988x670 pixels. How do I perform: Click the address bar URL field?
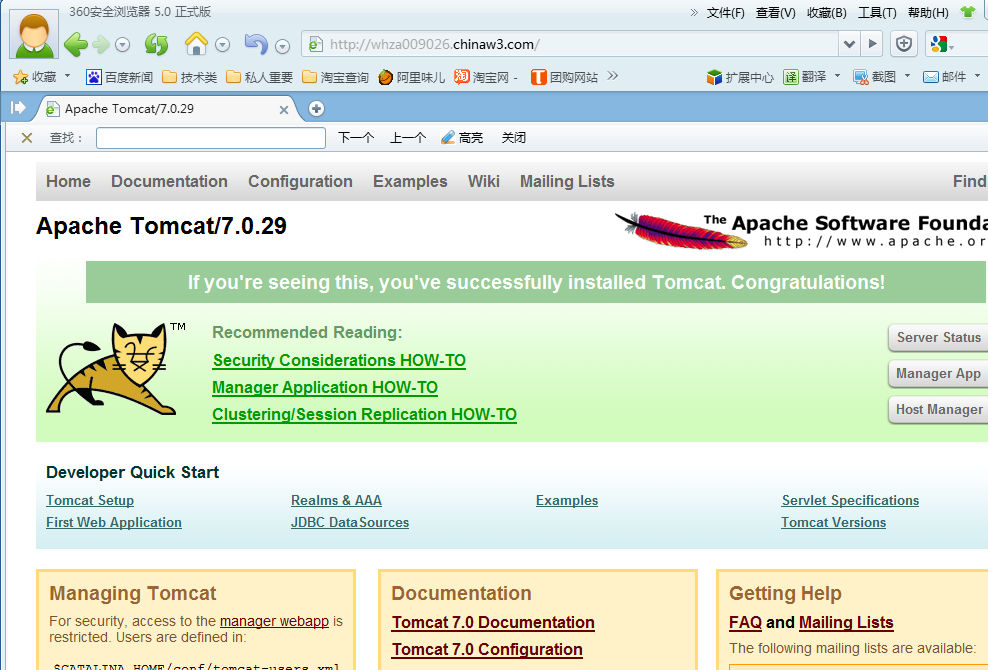[x=570, y=44]
